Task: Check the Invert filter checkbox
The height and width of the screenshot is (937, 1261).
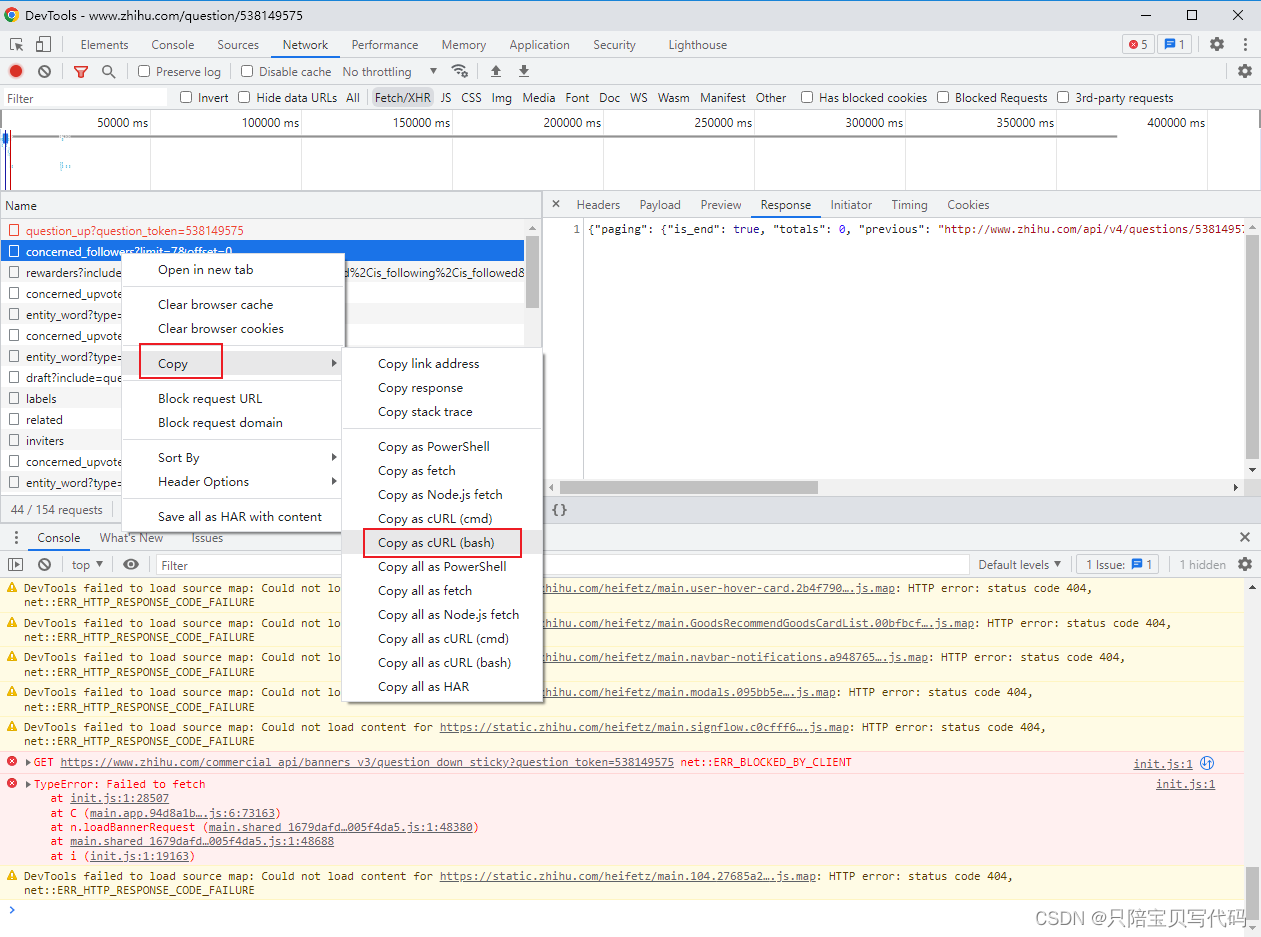Action: (186, 97)
